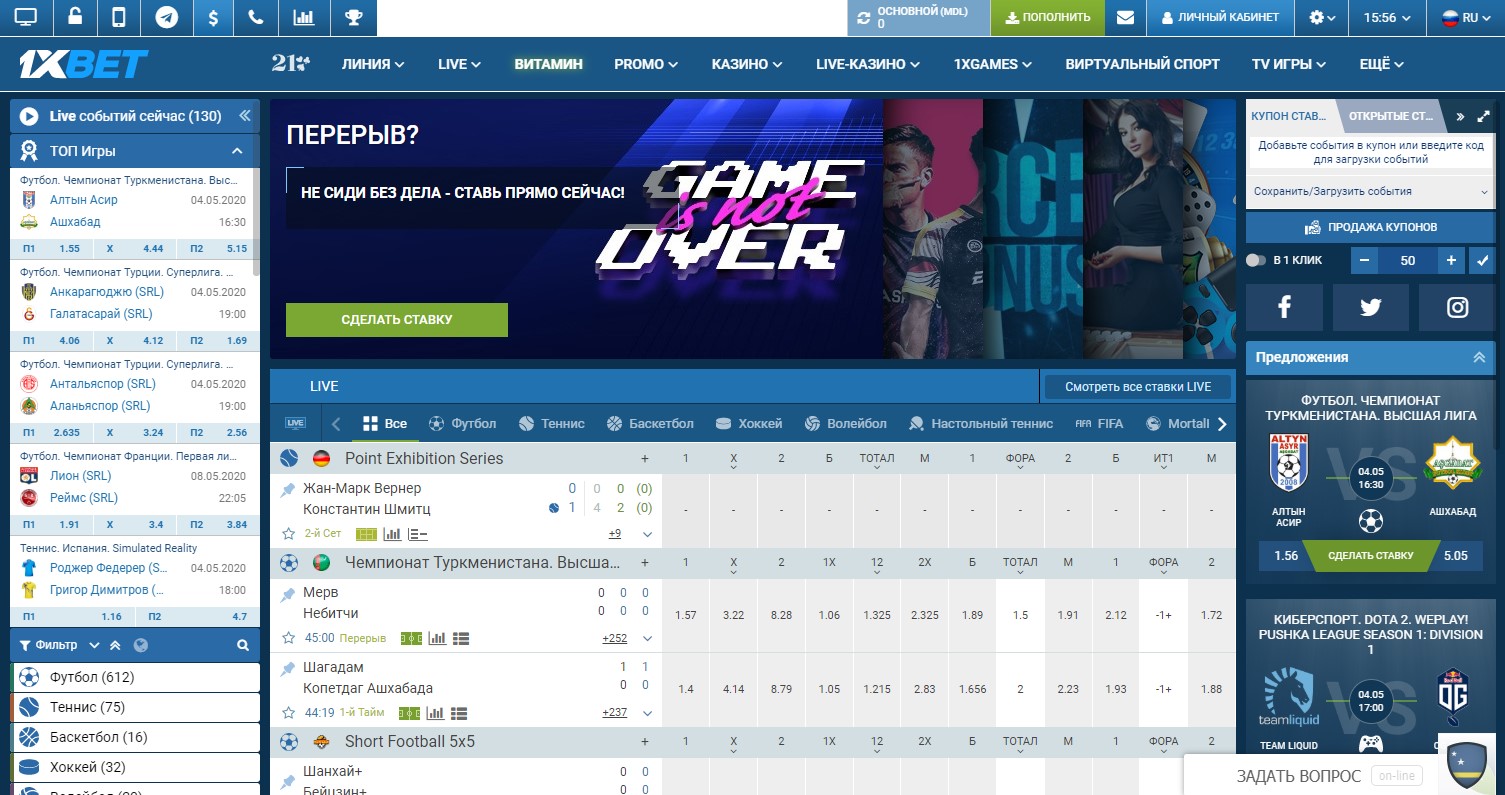This screenshot has height=795, width=1505.
Task: Favorite the Мерв match with star
Action: [x=288, y=638]
